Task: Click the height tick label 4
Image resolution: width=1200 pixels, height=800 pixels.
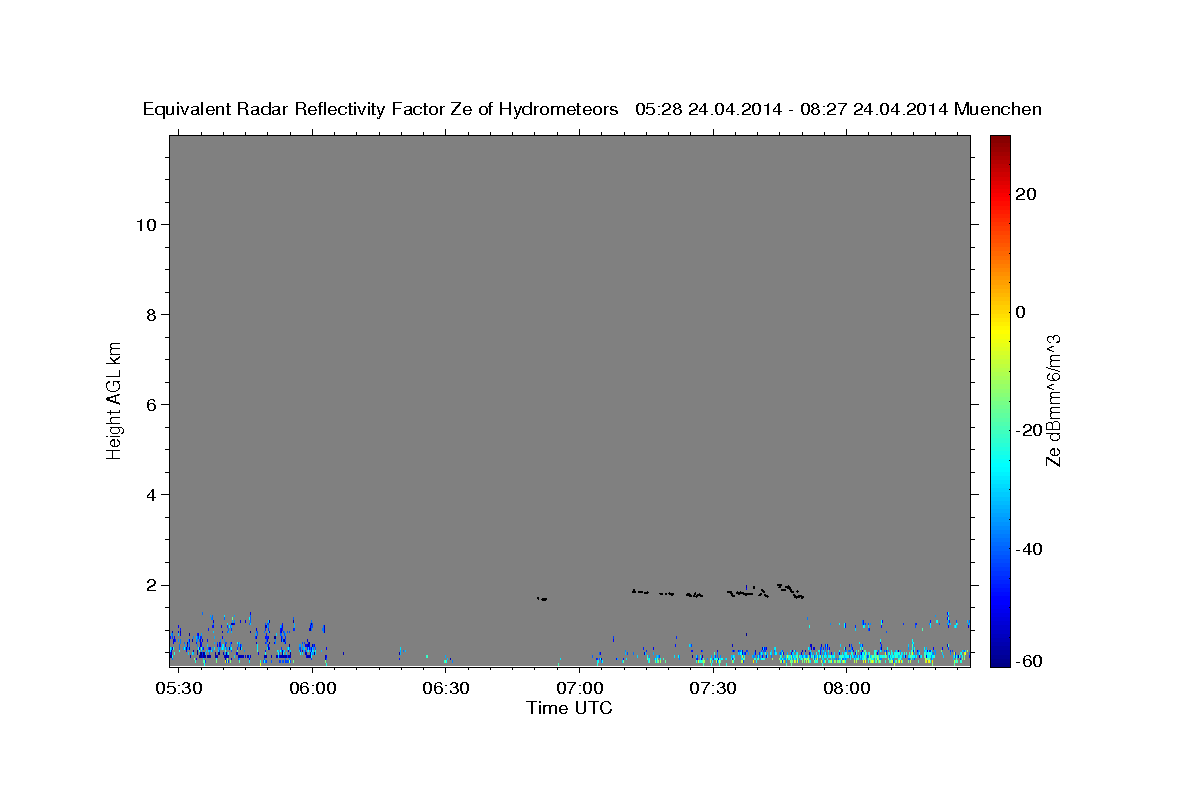Action: coord(150,494)
